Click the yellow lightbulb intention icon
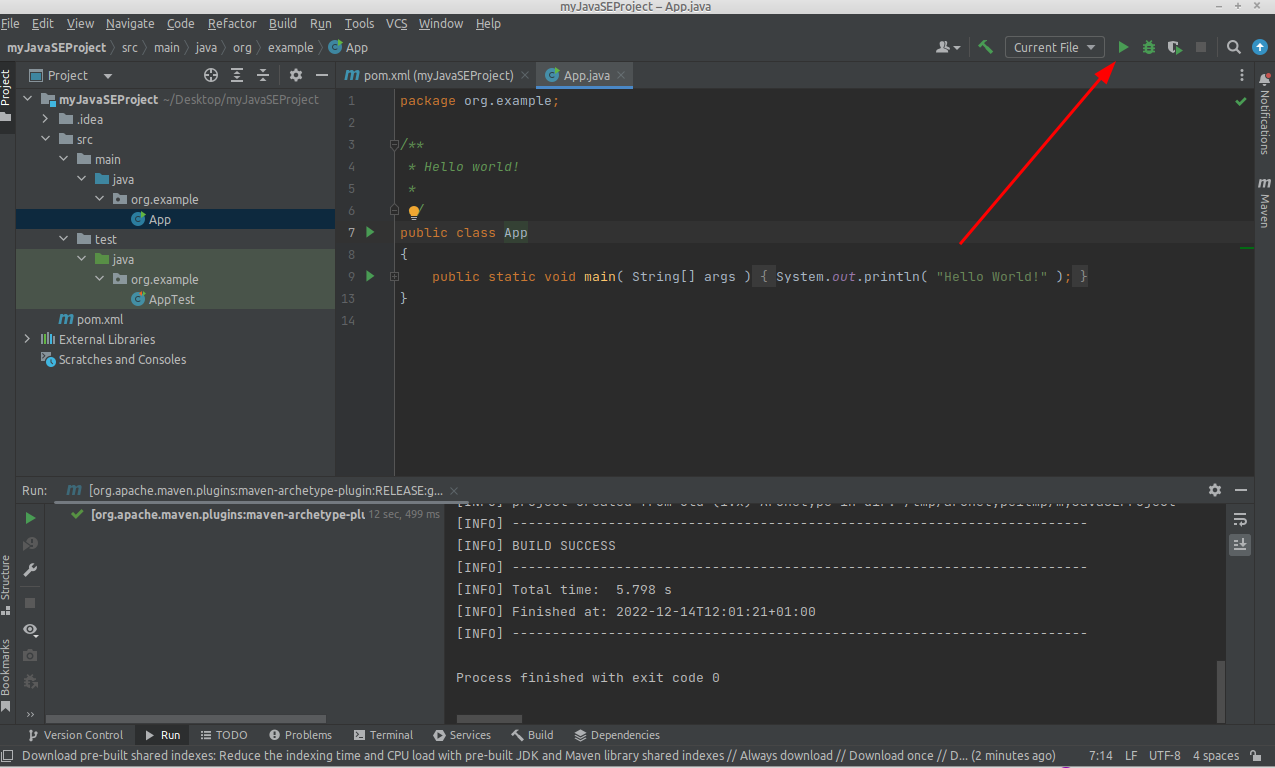The width and height of the screenshot is (1275, 768). [414, 212]
